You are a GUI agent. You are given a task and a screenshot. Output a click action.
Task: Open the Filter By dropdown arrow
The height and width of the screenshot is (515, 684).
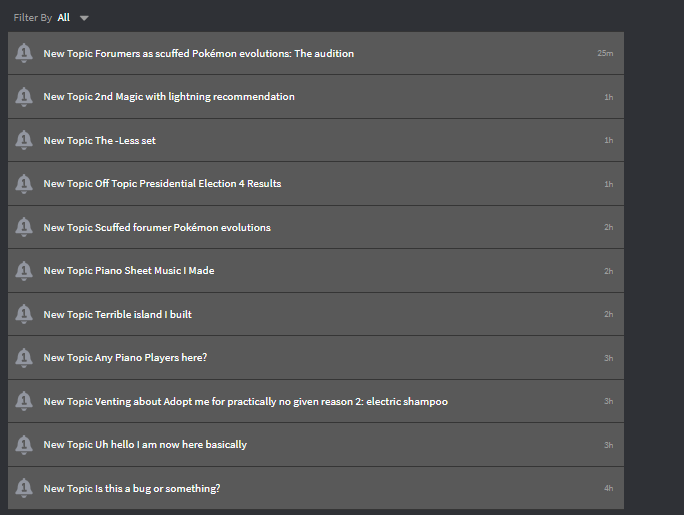pyautogui.click(x=84, y=18)
